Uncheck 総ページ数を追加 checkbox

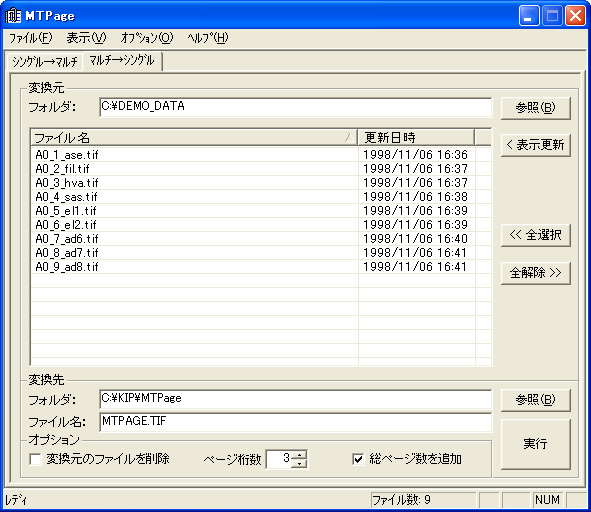(358, 459)
